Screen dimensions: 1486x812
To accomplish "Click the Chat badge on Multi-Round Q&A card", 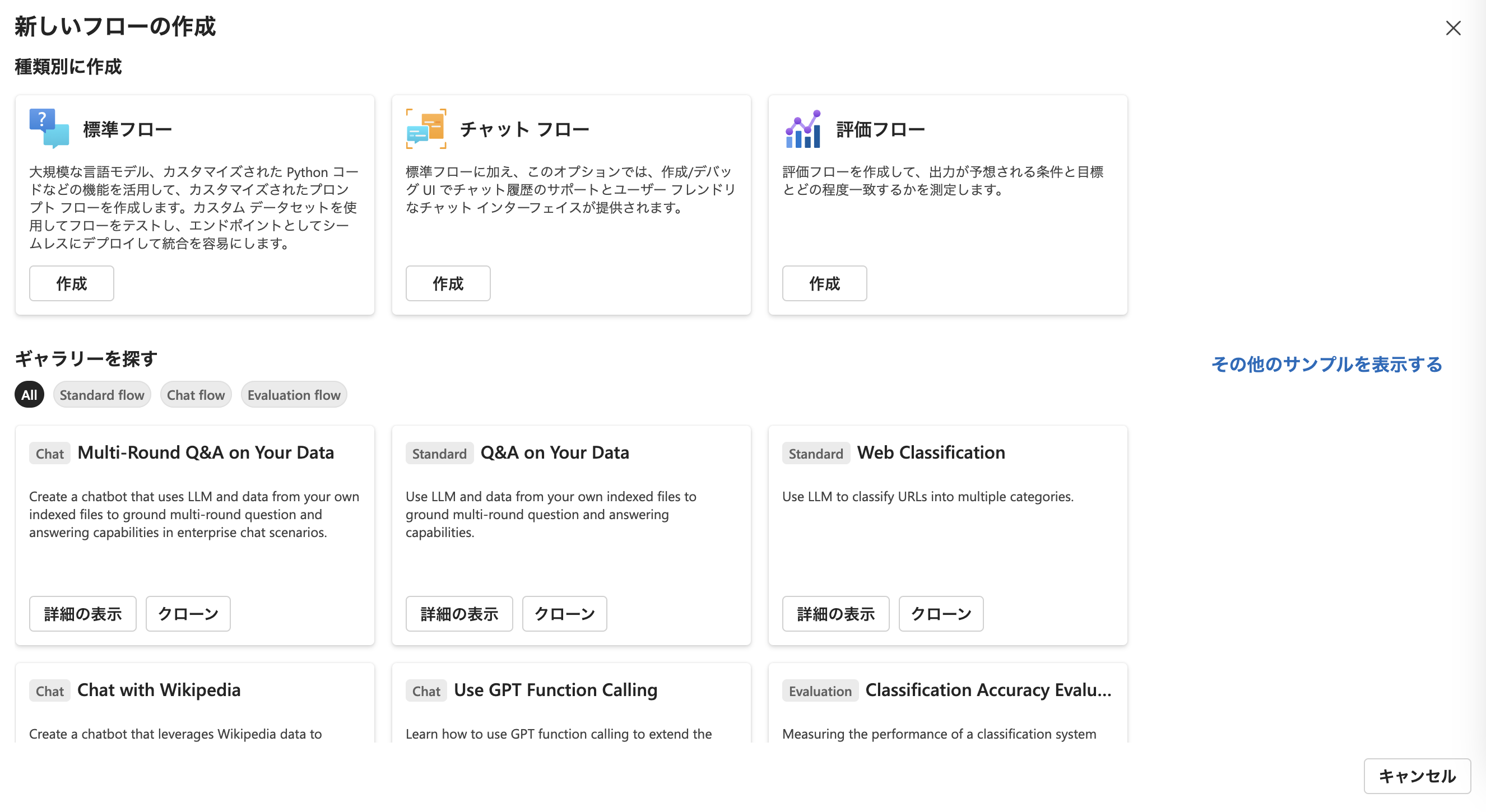I will (49, 453).
